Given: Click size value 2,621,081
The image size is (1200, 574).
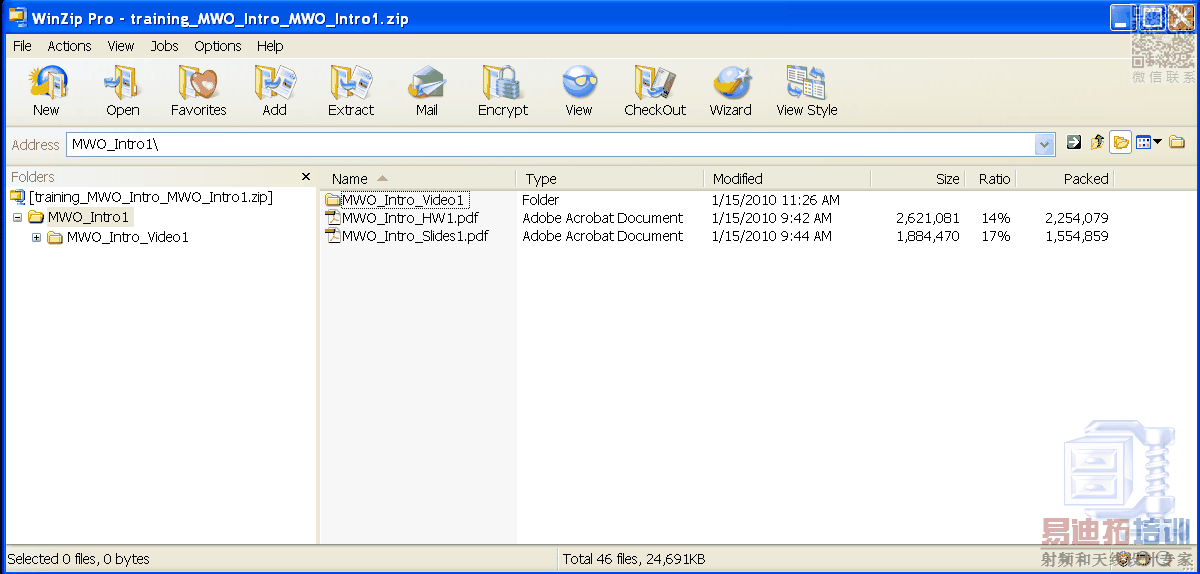Looking at the screenshot, I should click(928, 218).
